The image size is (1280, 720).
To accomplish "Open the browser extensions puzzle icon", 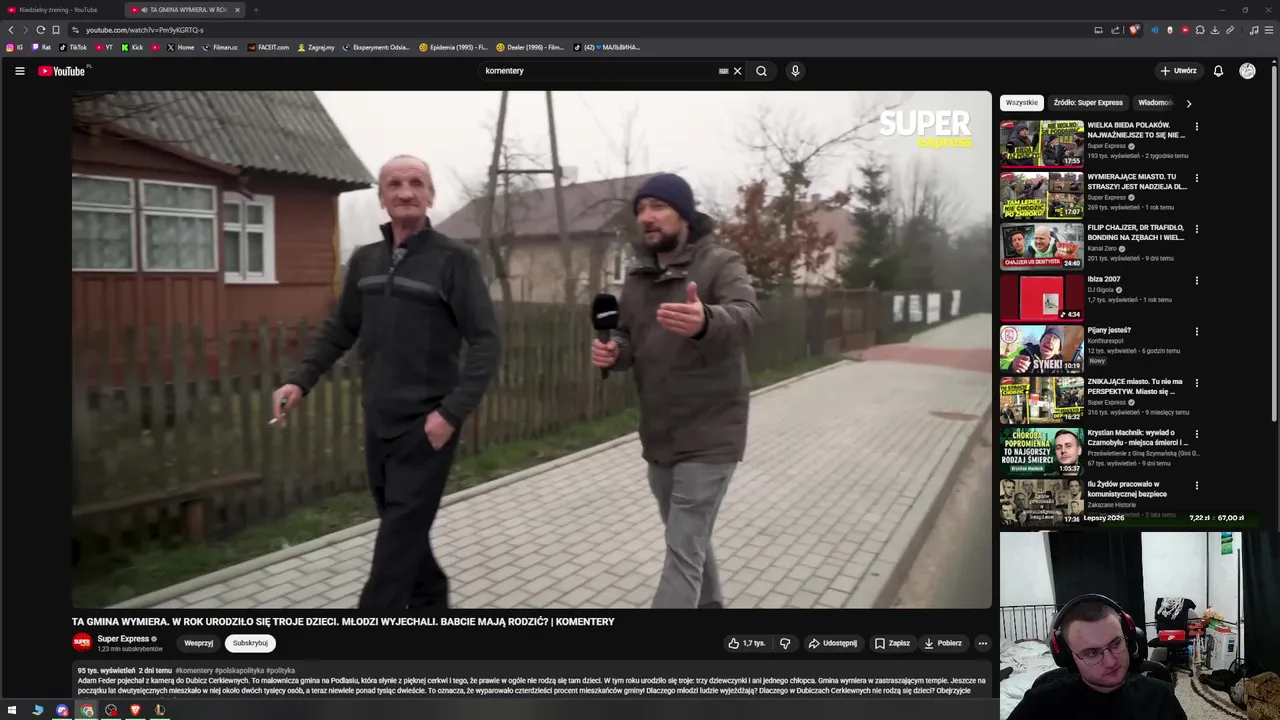I will (x=1200, y=30).
